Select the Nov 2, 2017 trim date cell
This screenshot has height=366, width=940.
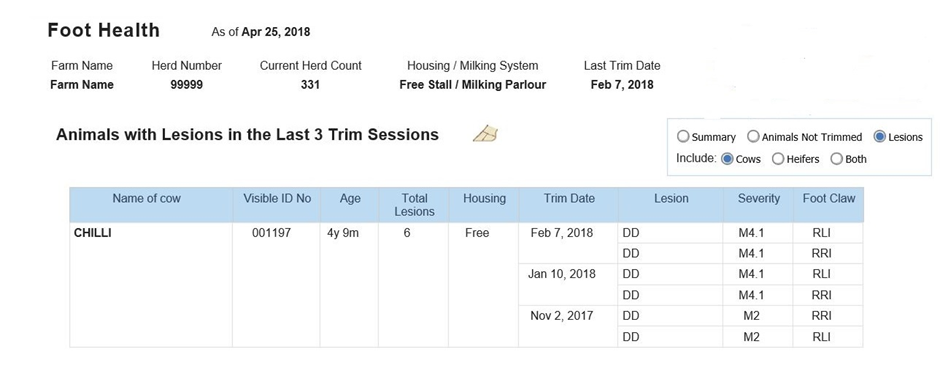click(x=562, y=315)
